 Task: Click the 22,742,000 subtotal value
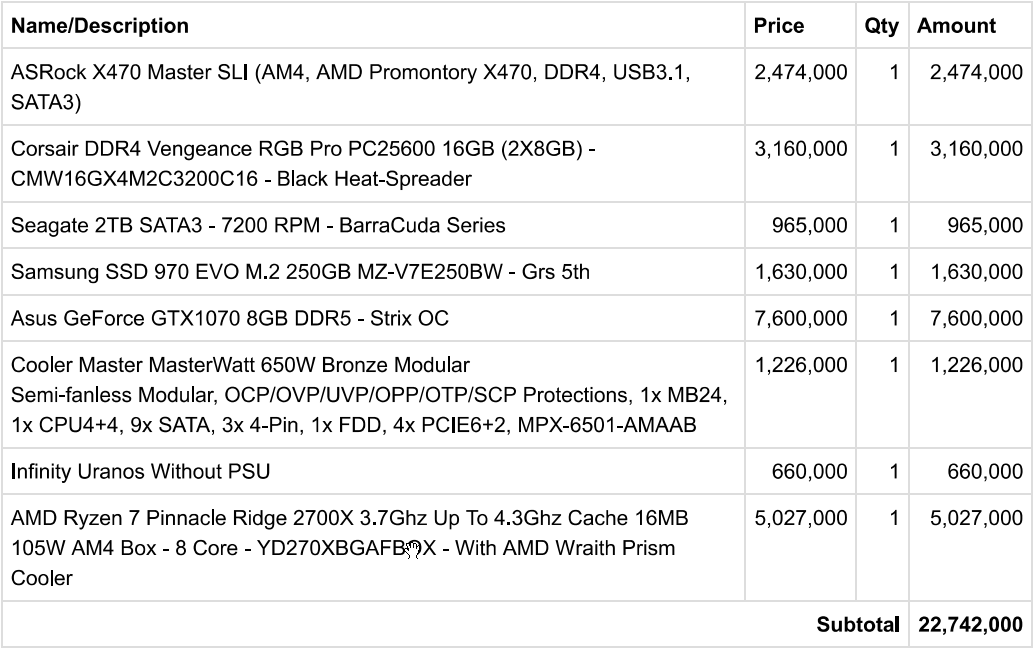pyautogui.click(x=970, y=625)
